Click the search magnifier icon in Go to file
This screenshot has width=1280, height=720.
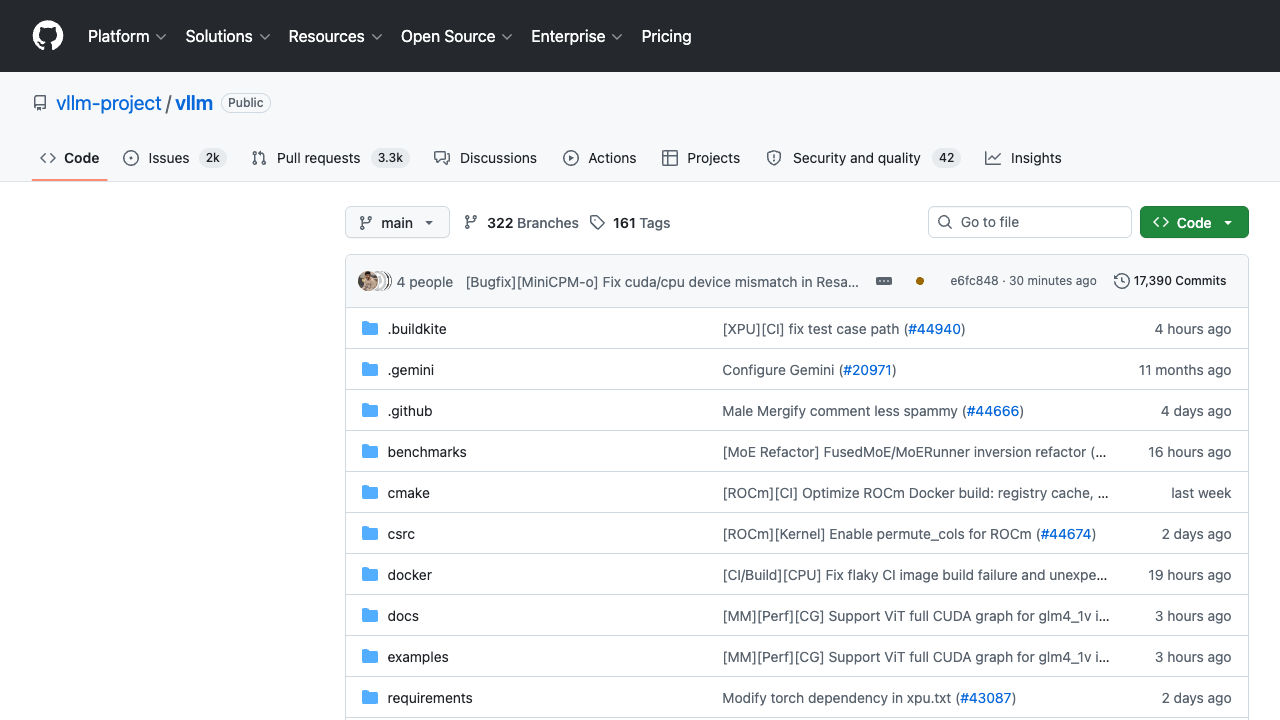point(945,222)
